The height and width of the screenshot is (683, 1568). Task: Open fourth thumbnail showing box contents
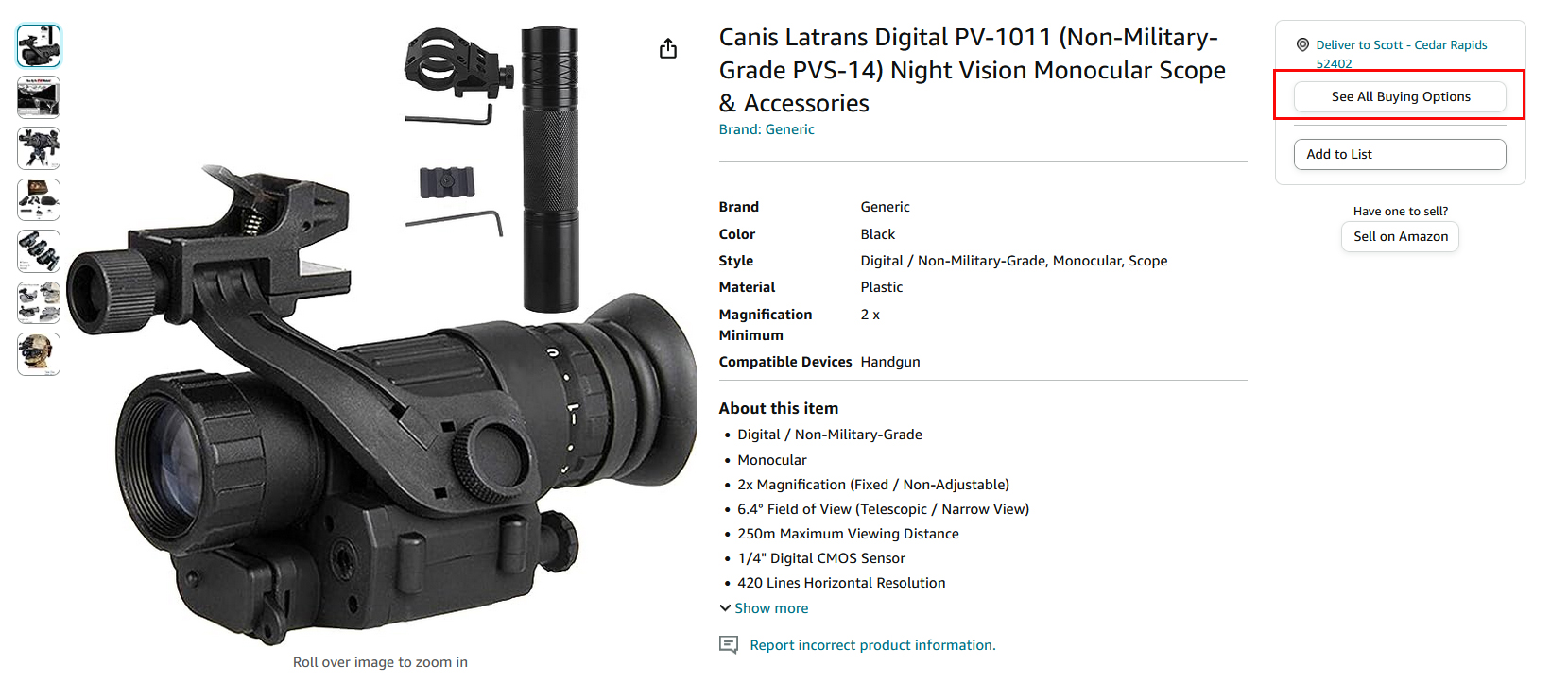point(39,200)
